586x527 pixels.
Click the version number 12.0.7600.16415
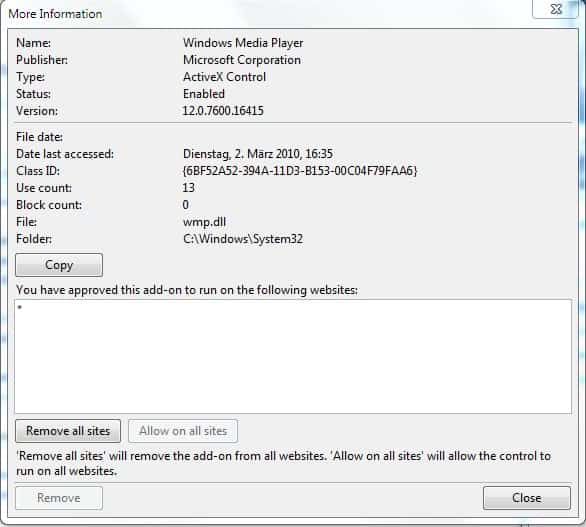coord(223,111)
